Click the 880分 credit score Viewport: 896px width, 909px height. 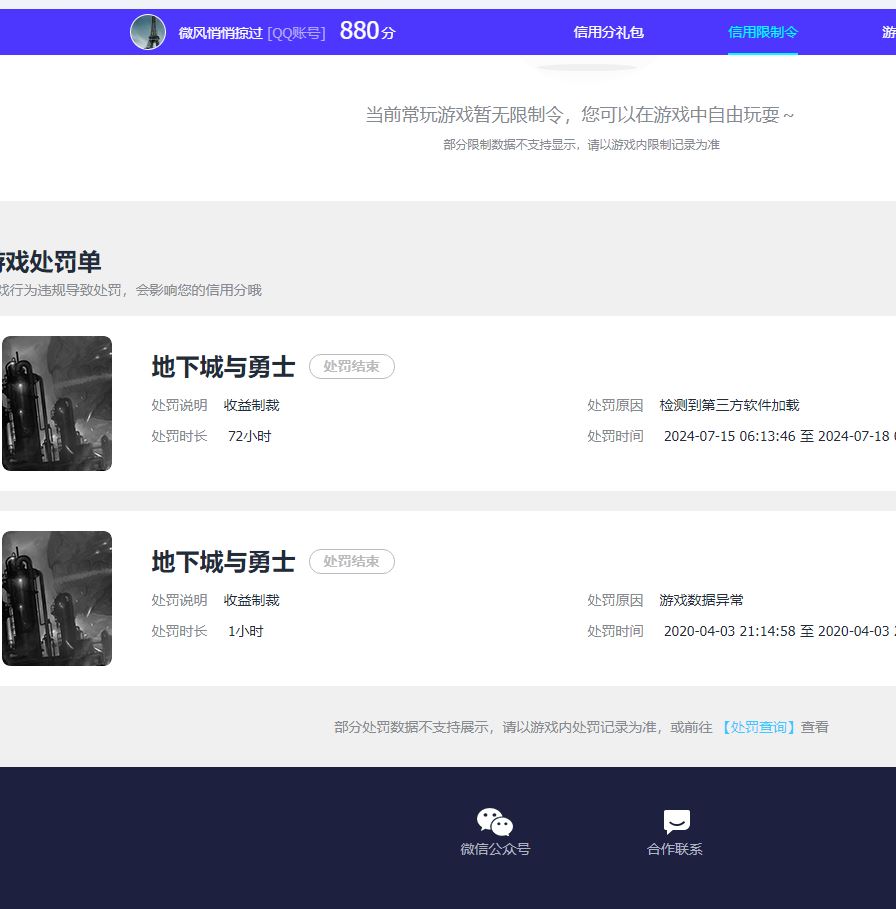click(x=367, y=31)
